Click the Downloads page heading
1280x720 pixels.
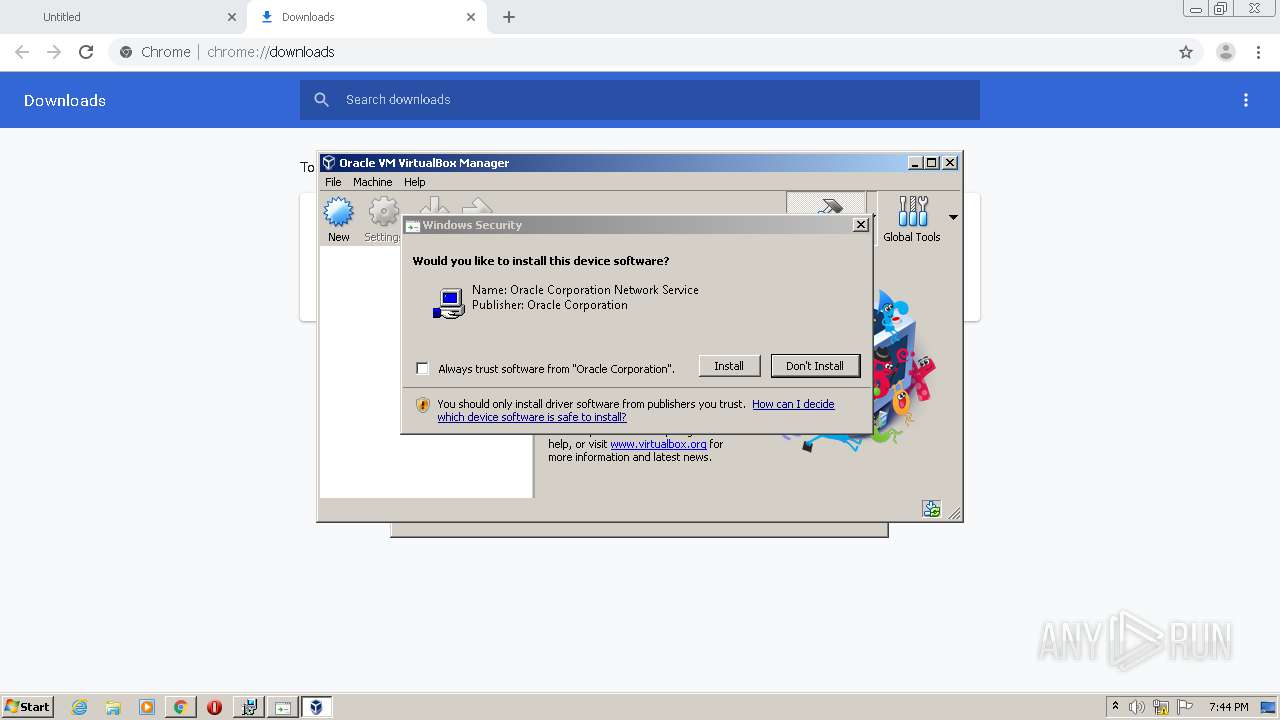point(65,100)
